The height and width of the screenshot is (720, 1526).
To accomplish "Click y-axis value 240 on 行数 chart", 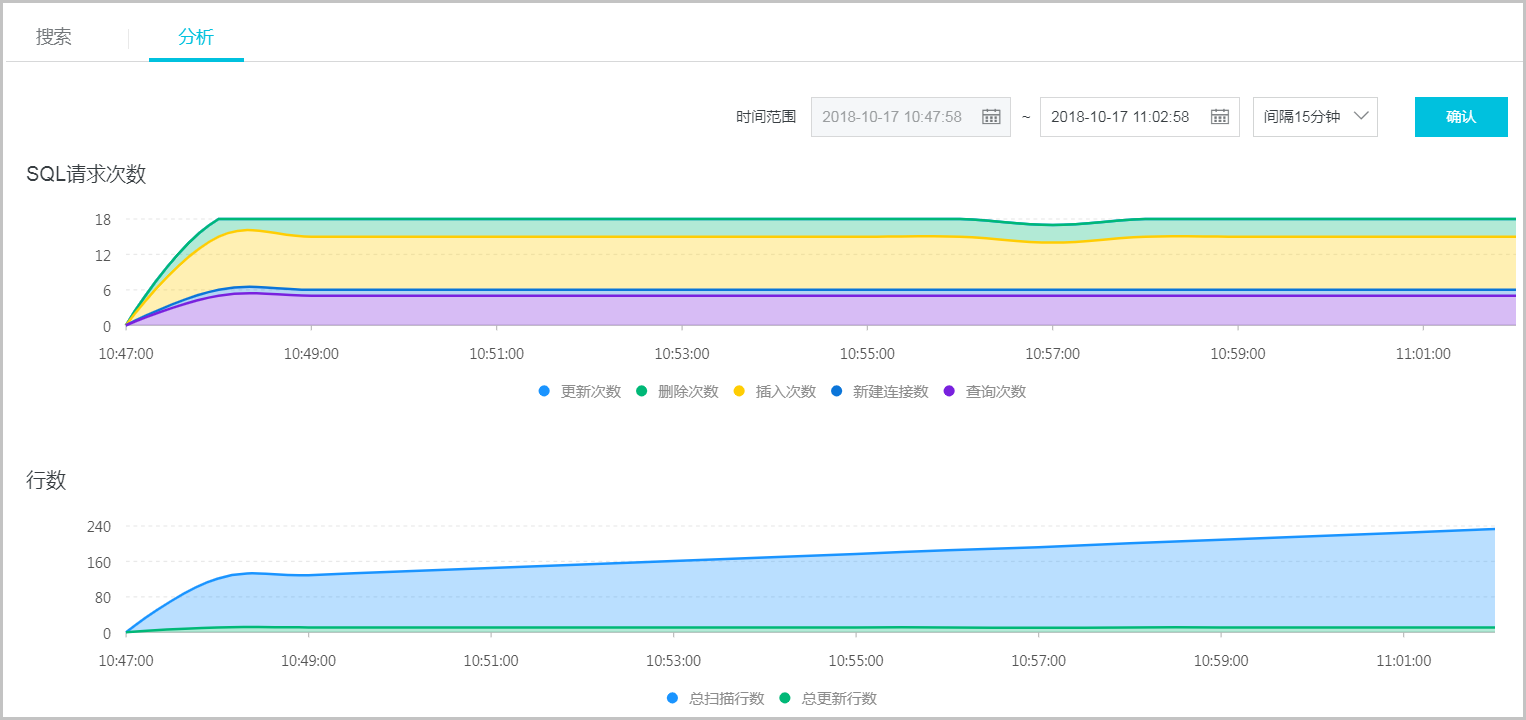I will 98,526.
